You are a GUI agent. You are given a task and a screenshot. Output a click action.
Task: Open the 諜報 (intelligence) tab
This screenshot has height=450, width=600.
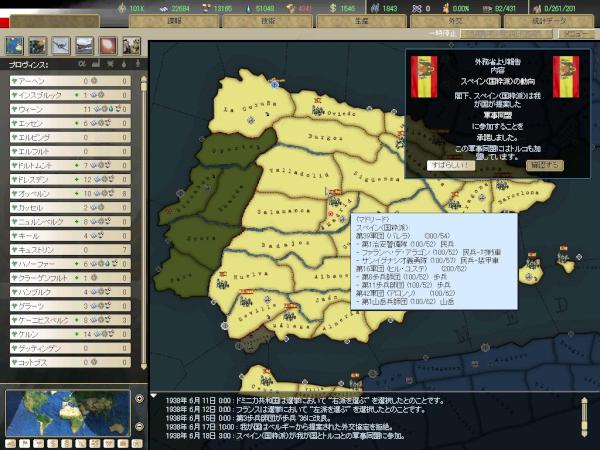coord(174,21)
